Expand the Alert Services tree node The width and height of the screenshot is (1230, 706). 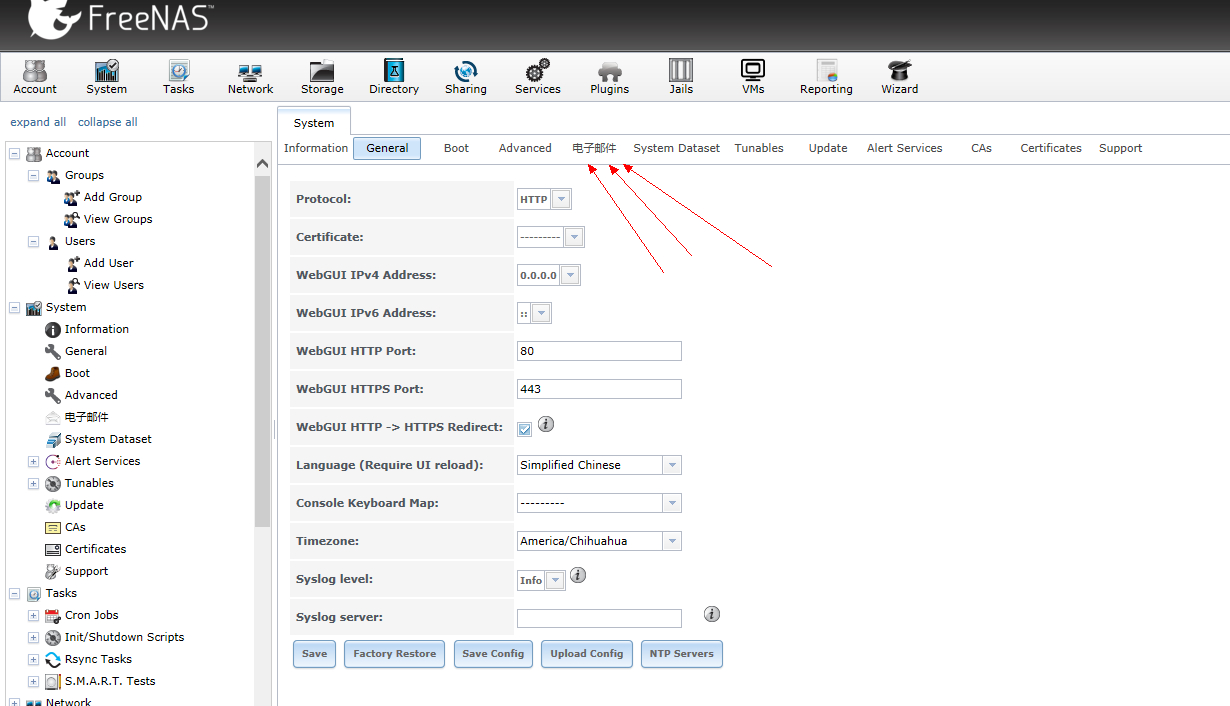(33, 461)
